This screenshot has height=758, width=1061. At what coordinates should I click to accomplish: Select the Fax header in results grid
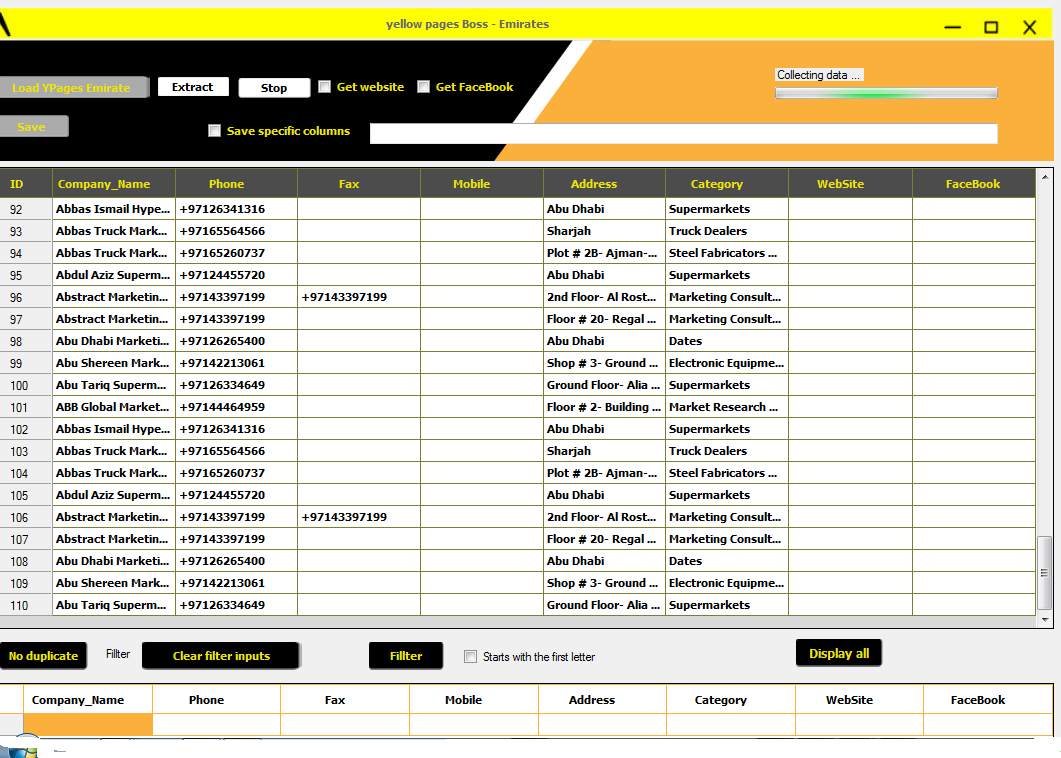(359, 184)
